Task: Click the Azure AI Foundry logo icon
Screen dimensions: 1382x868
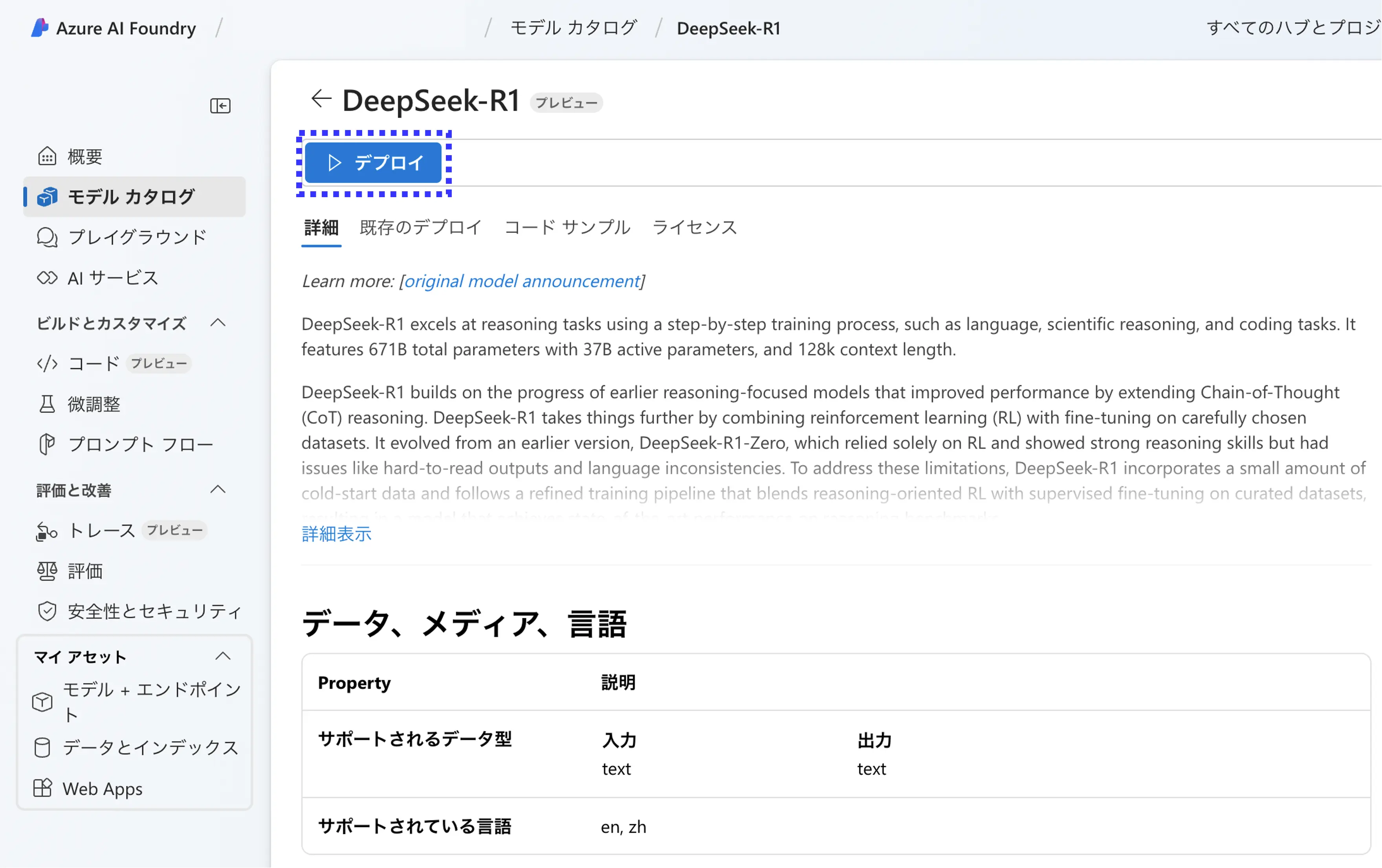Action: (39, 27)
